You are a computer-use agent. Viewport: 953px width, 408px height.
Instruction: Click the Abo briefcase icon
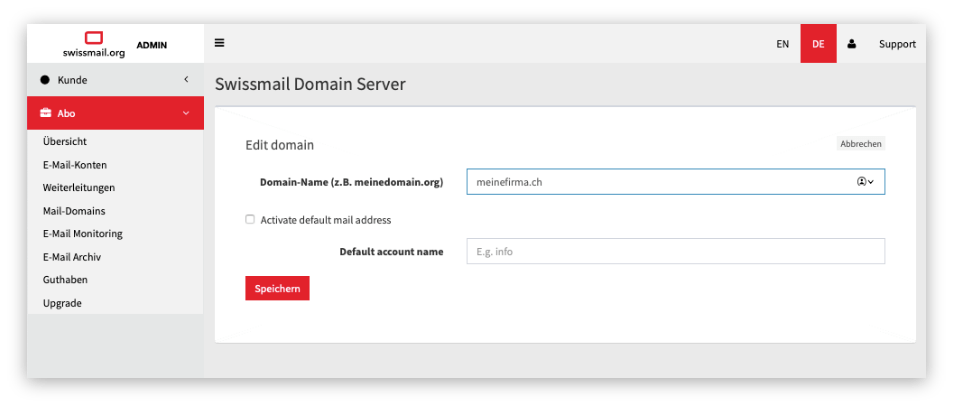pos(45,113)
